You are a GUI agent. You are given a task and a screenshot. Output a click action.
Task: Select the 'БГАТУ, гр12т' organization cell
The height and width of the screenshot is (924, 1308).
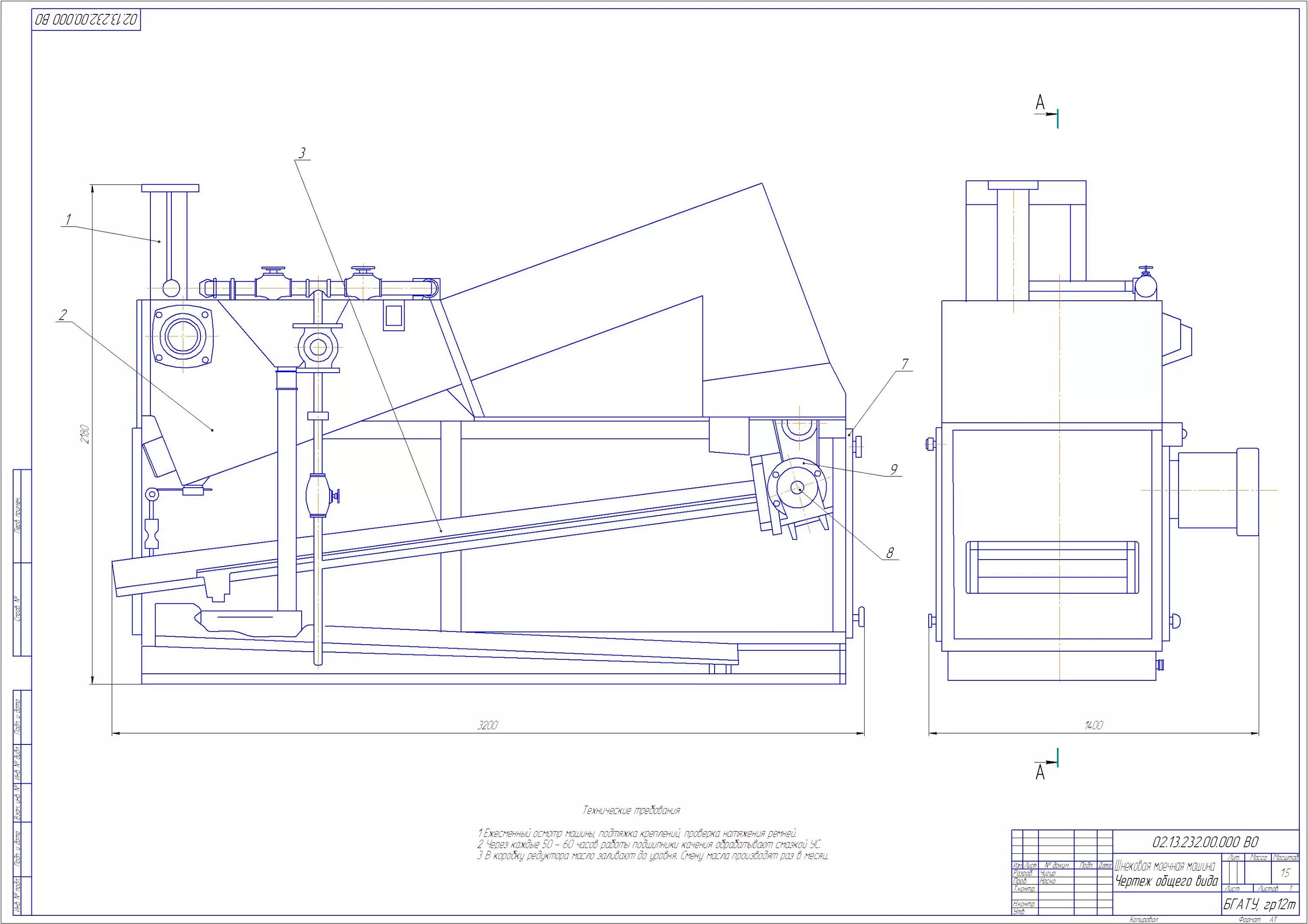[x=1260, y=904]
